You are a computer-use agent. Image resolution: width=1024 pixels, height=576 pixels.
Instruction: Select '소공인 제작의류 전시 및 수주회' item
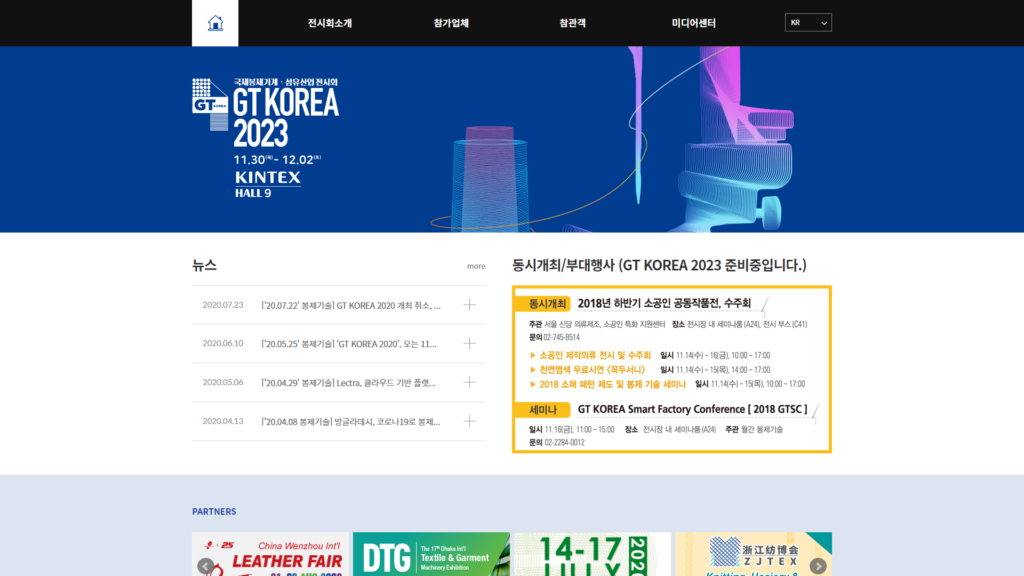(594, 355)
